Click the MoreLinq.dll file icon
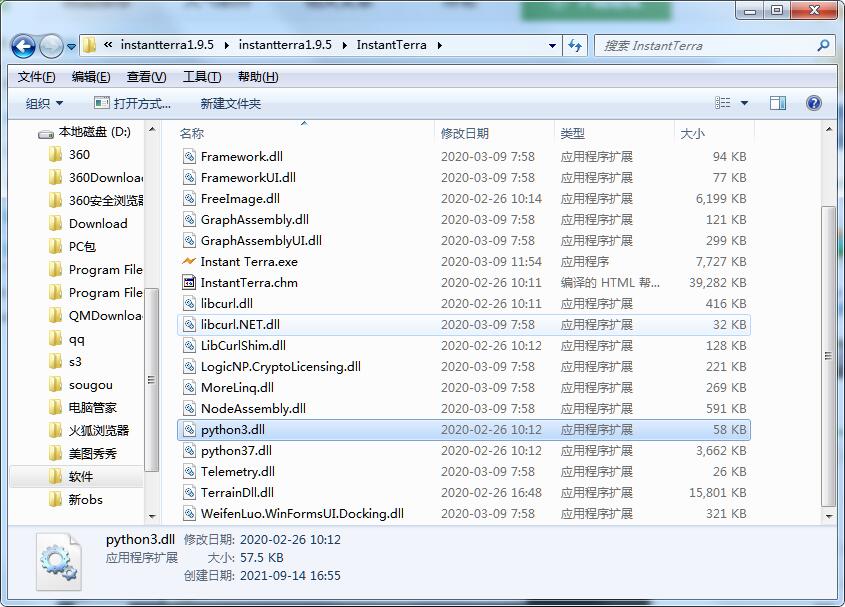 (189, 388)
